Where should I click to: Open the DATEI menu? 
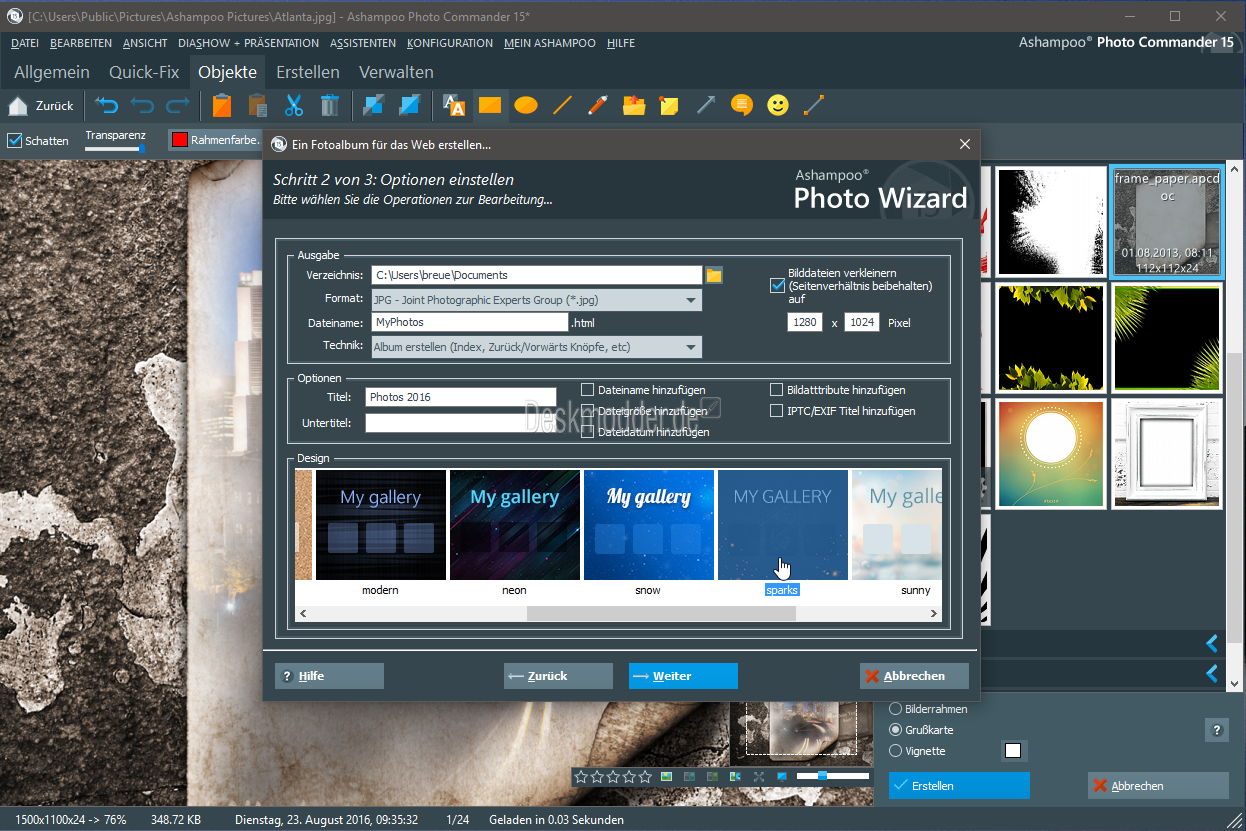(x=25, y=43)
